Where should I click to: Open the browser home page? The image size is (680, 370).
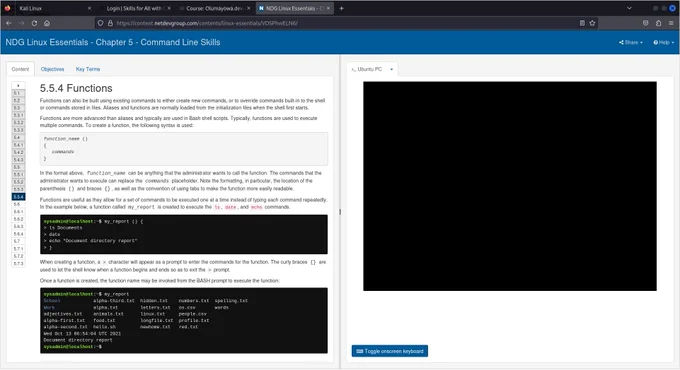point(47,23)
